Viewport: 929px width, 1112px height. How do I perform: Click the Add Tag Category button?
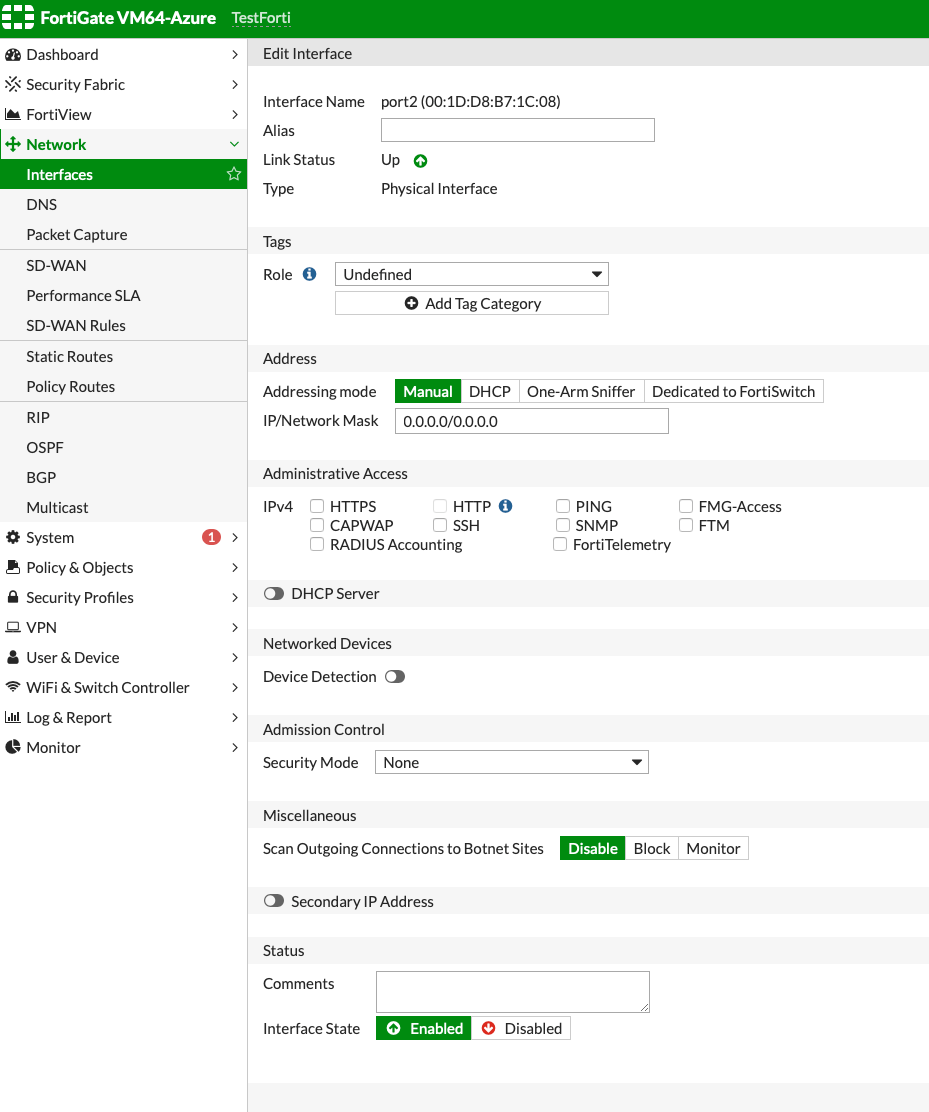[x=471, y=303]
